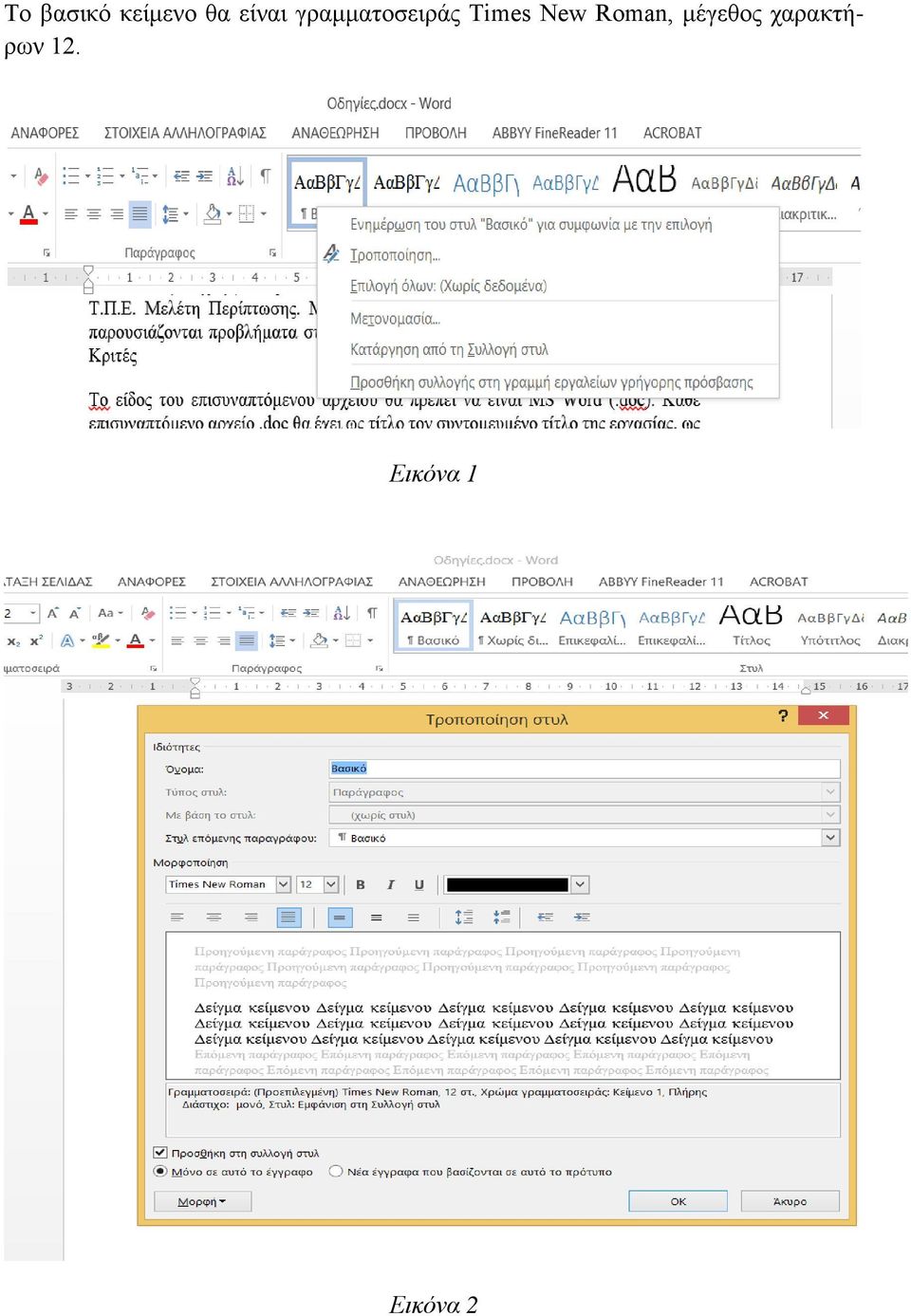Screen dimensions: 911x1316
Task: Open ΠΡΟΒΟΛΗ tab in Figure 2 ribbon
Action: coord(542,582)
